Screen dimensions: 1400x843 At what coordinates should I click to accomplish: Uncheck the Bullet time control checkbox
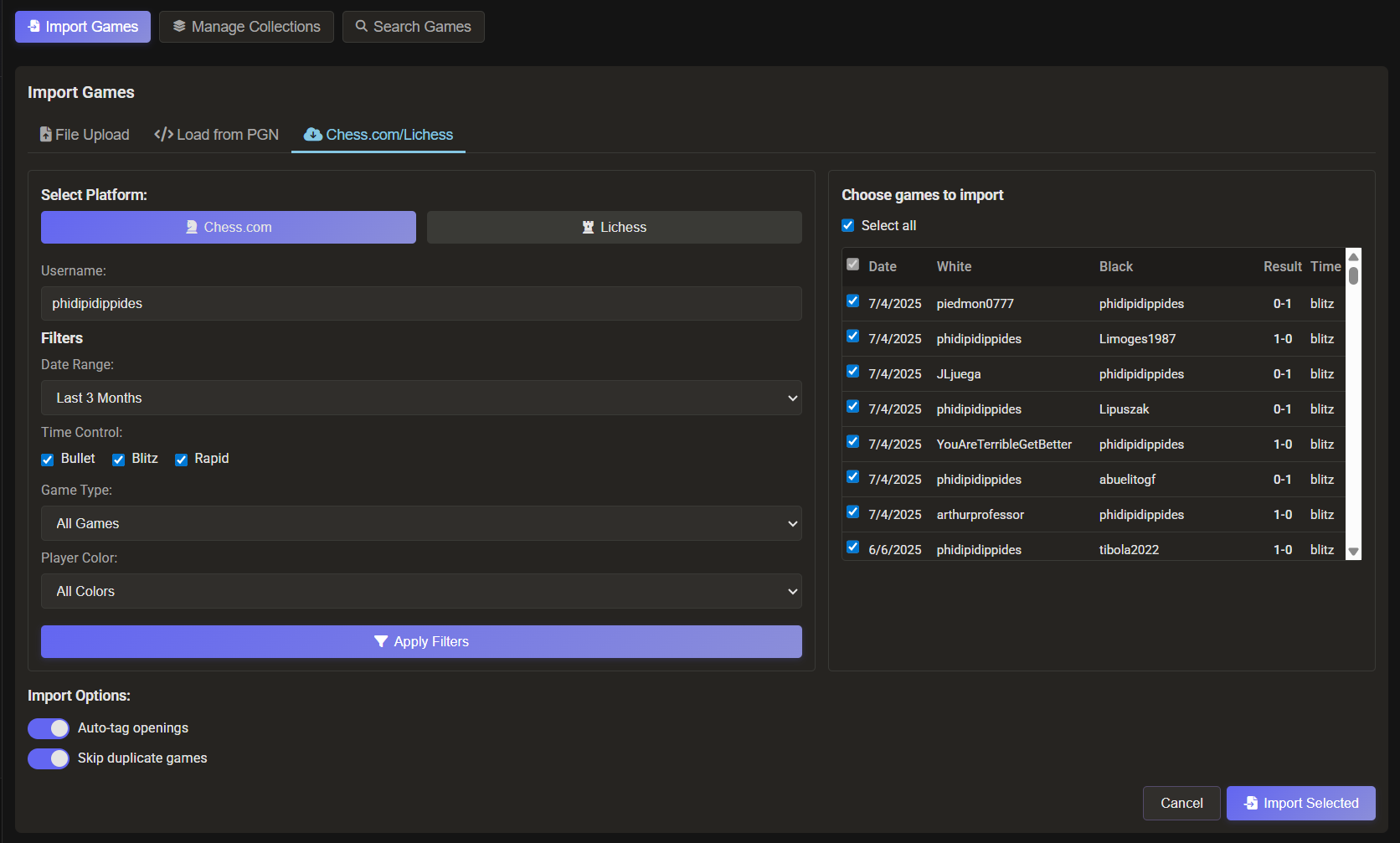coord(48,460)
